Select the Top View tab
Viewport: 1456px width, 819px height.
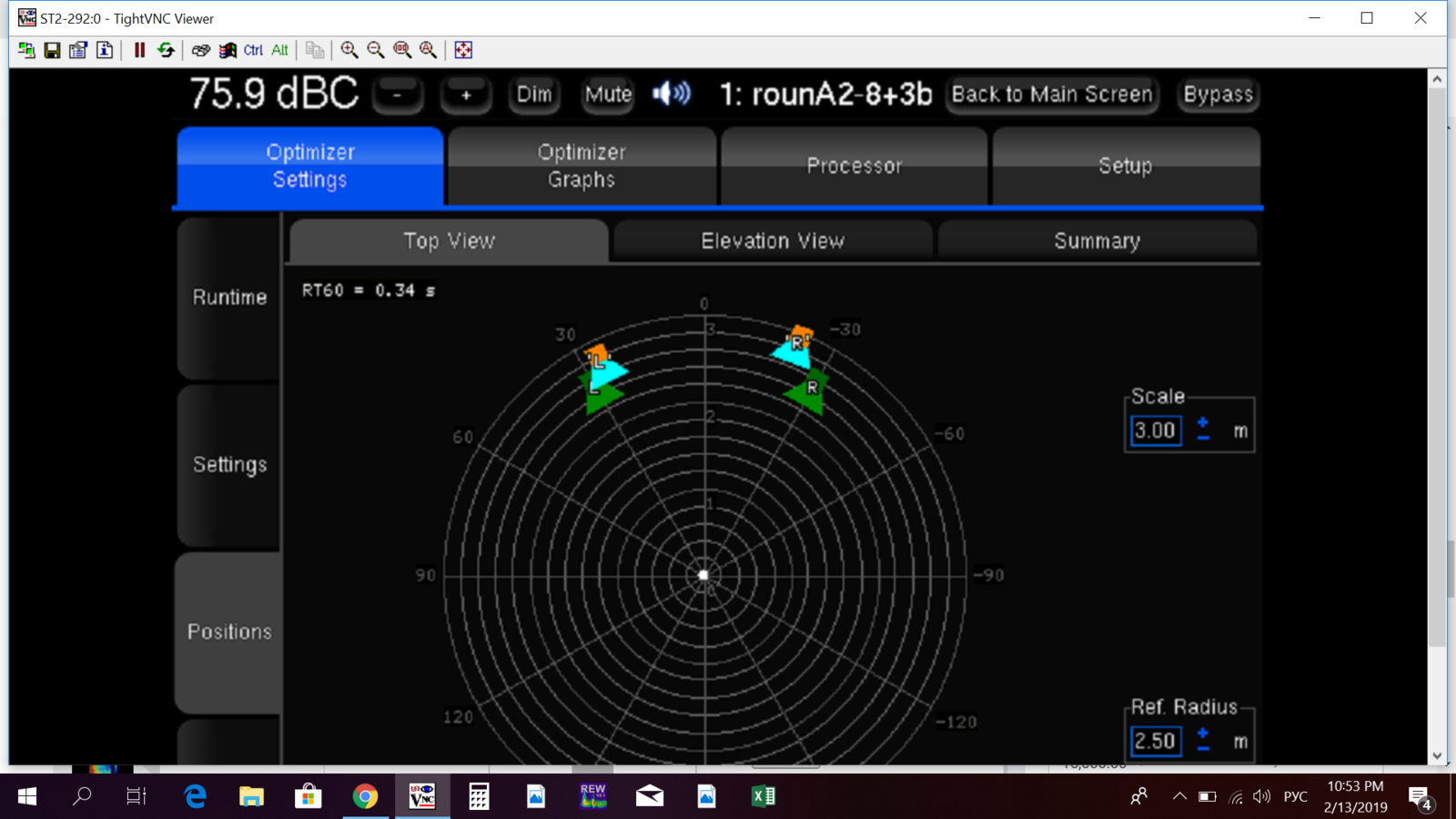[449, 241]
